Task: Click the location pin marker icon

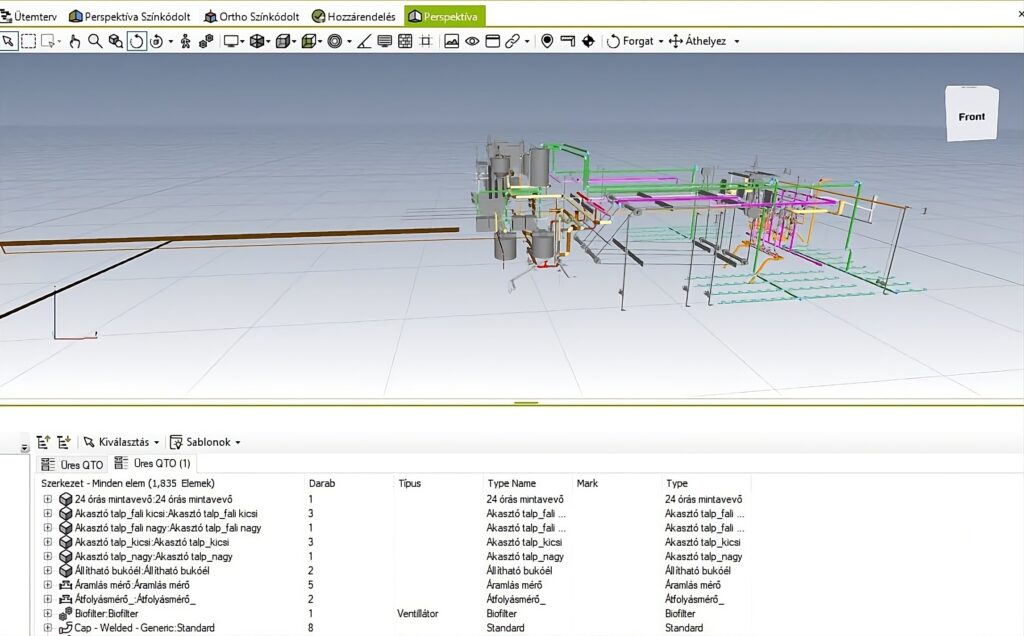Action: [547, 41]
